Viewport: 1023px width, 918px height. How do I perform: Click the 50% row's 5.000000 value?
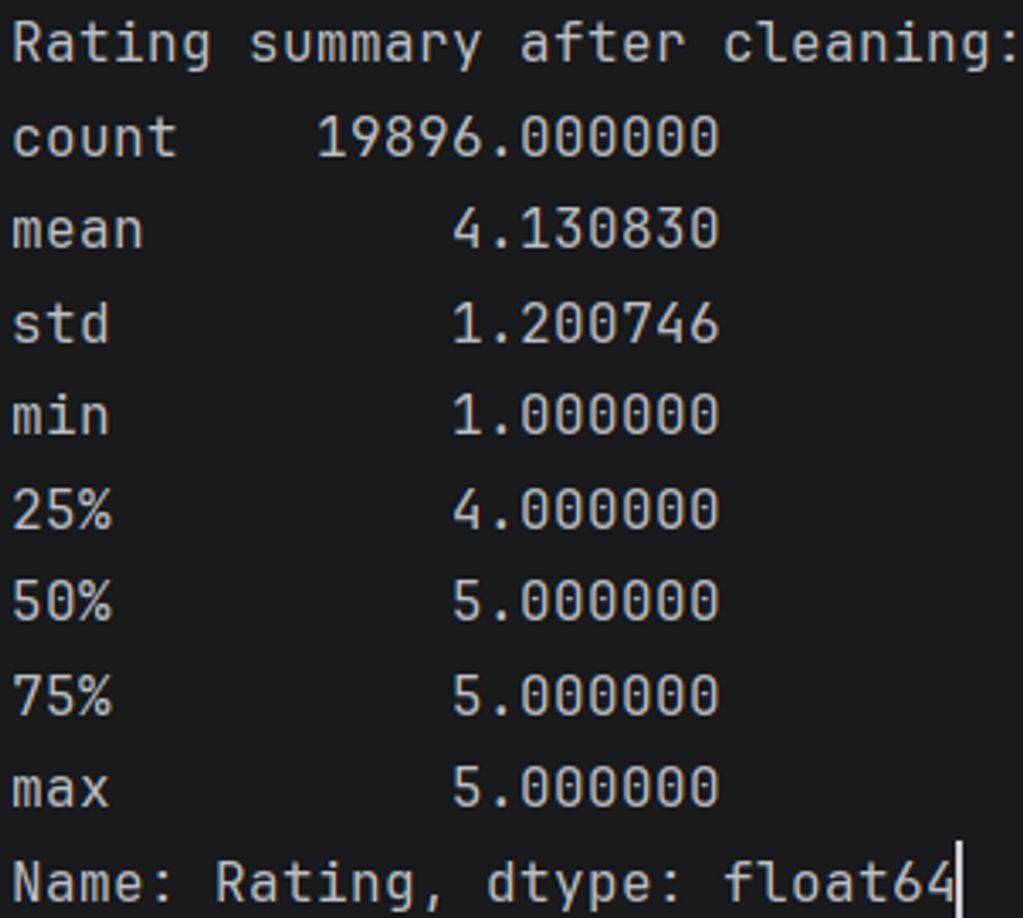pos(585,601)
